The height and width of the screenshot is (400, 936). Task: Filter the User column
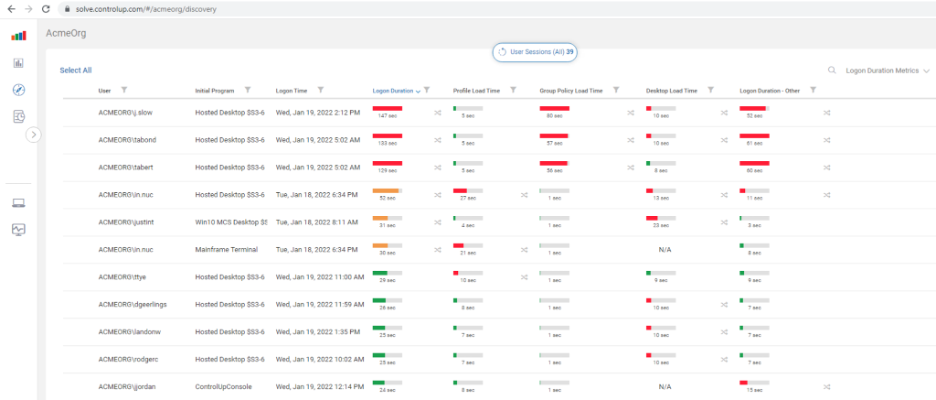[124, 90]
